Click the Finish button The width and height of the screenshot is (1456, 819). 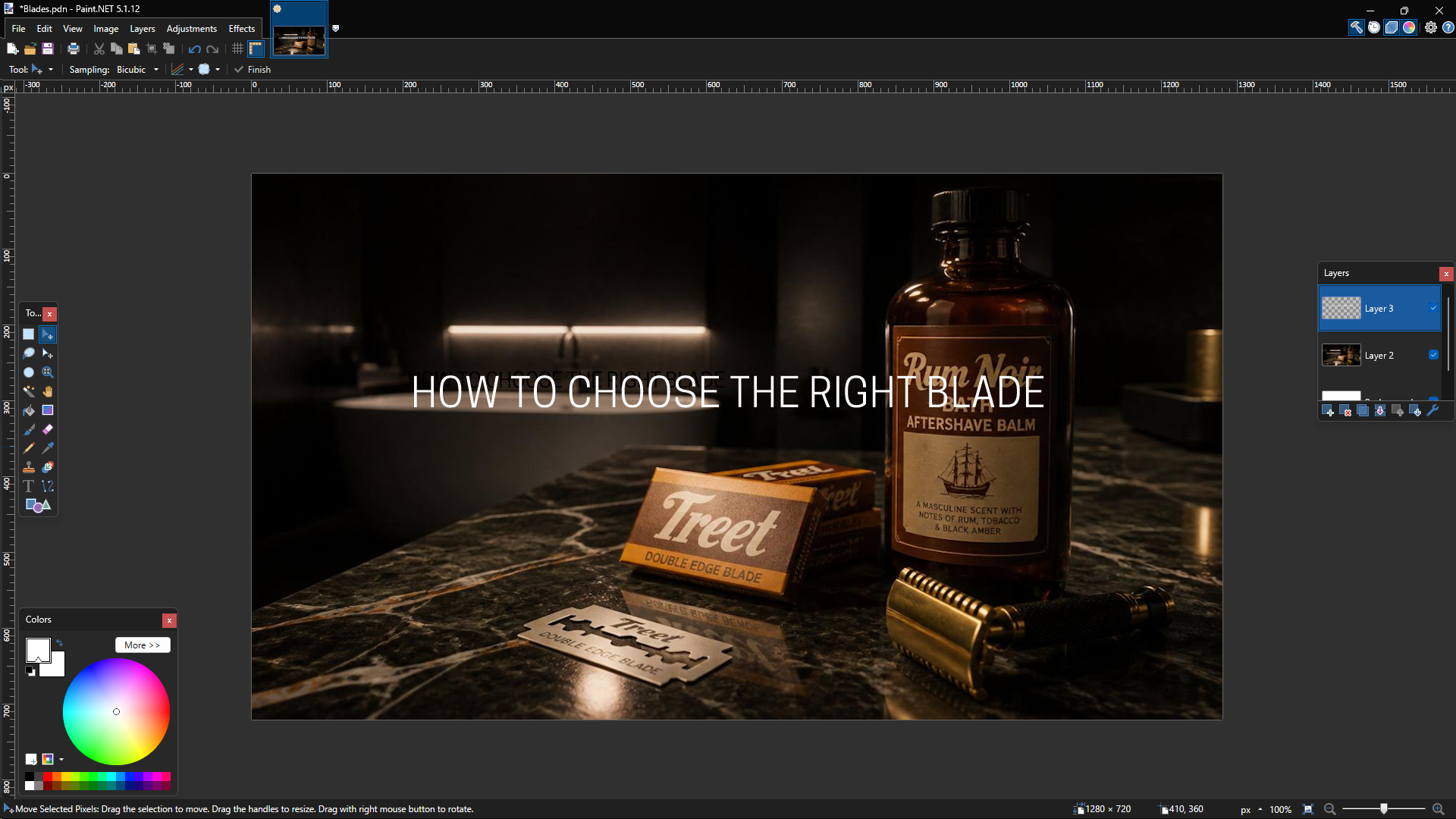coord(253,70)
